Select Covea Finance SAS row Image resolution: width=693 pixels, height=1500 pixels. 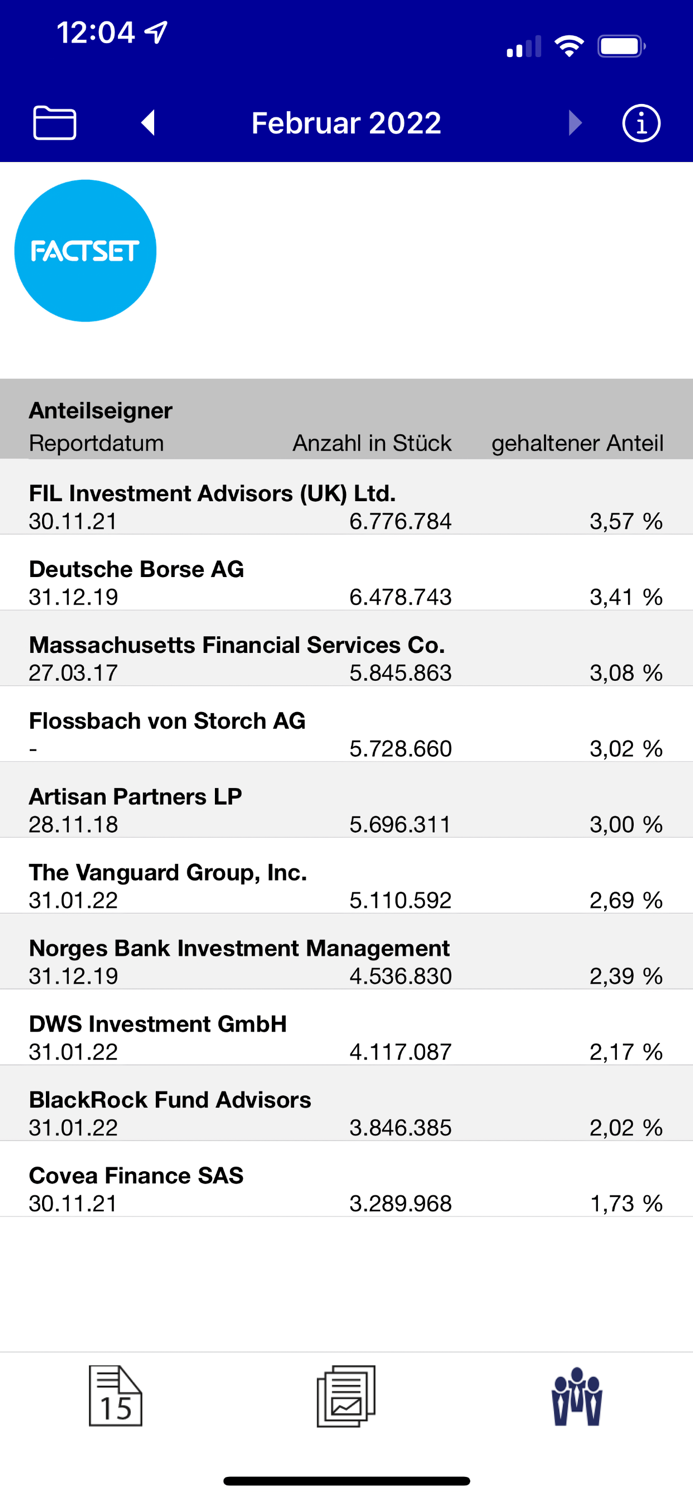click(346, 1190)
